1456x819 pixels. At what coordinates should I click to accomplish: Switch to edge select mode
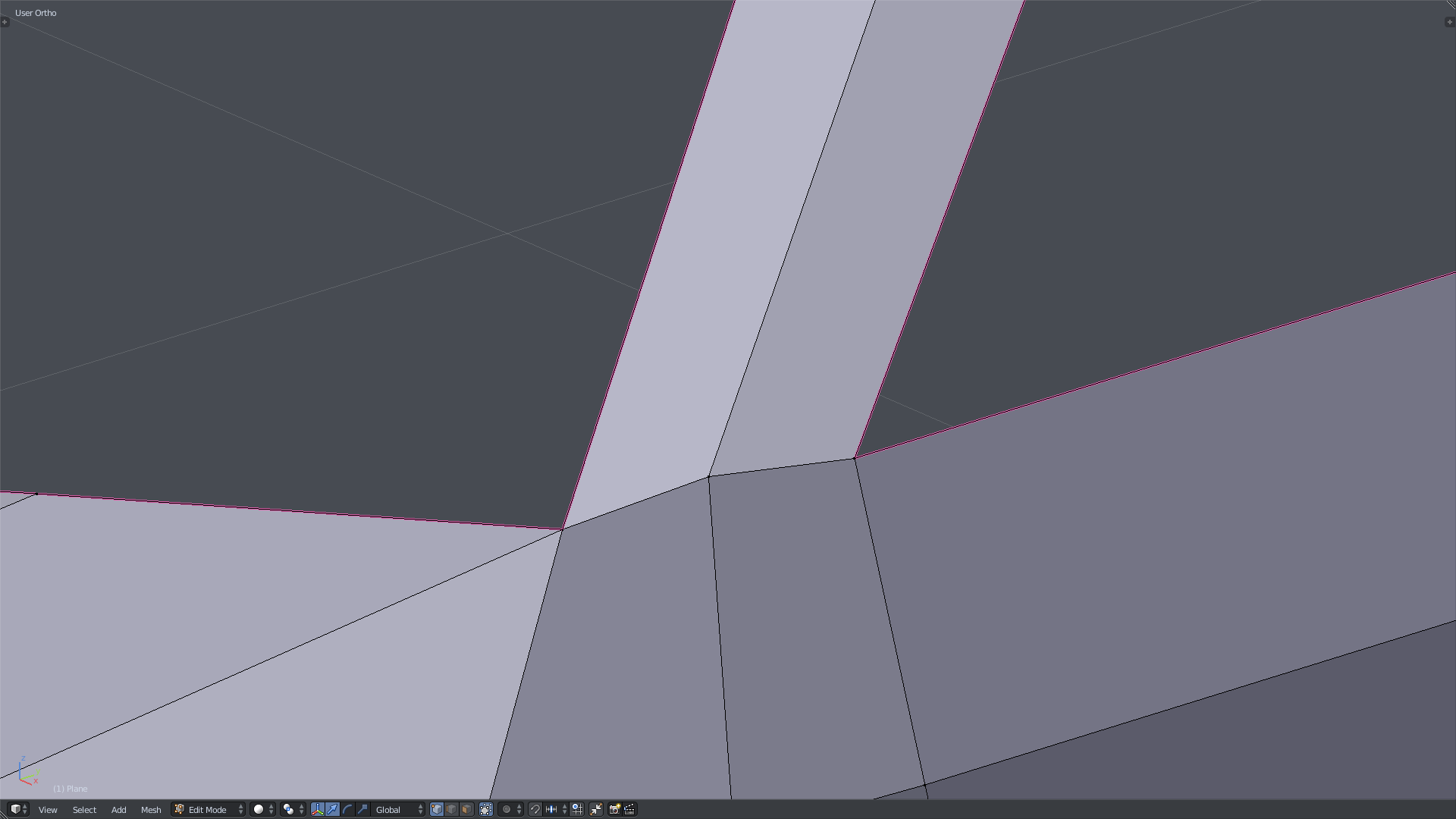pos(452,809)
